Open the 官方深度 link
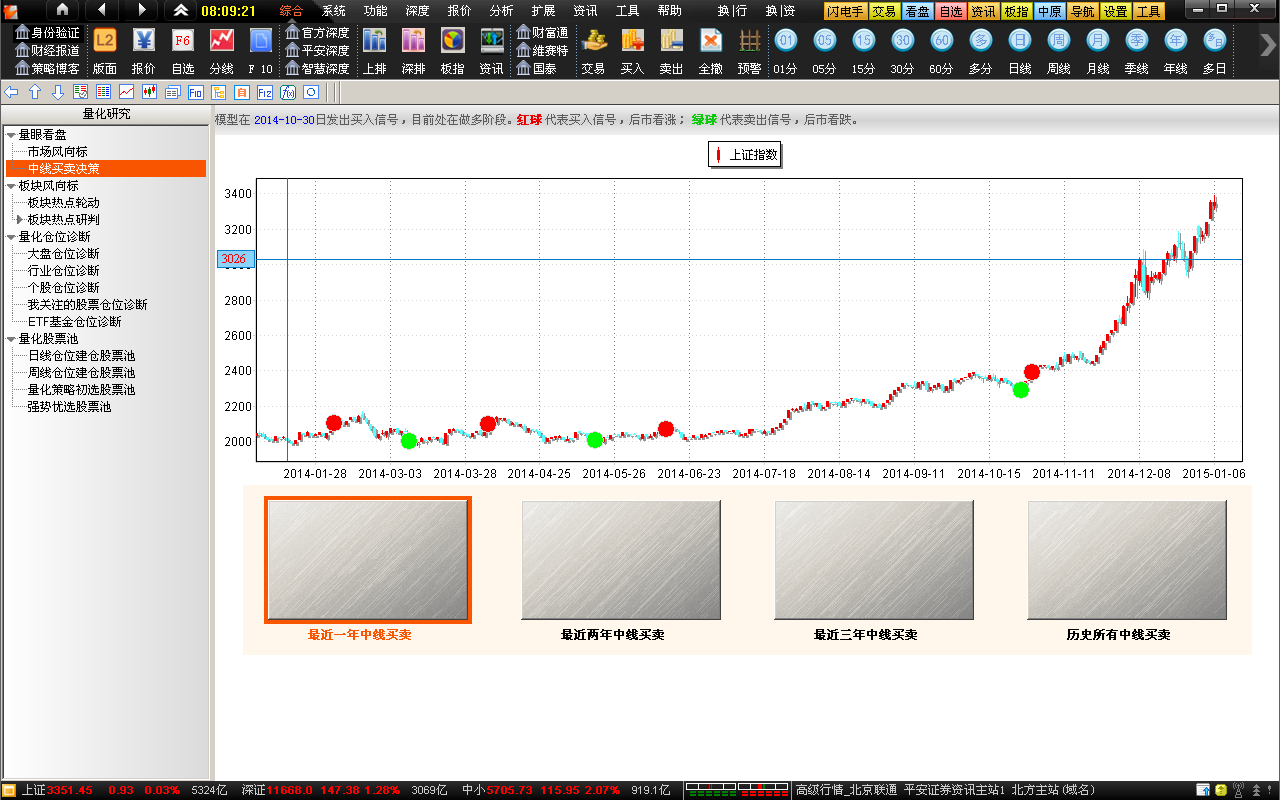The width and height of the screenshot is (1280, 800). pos(317,33)
